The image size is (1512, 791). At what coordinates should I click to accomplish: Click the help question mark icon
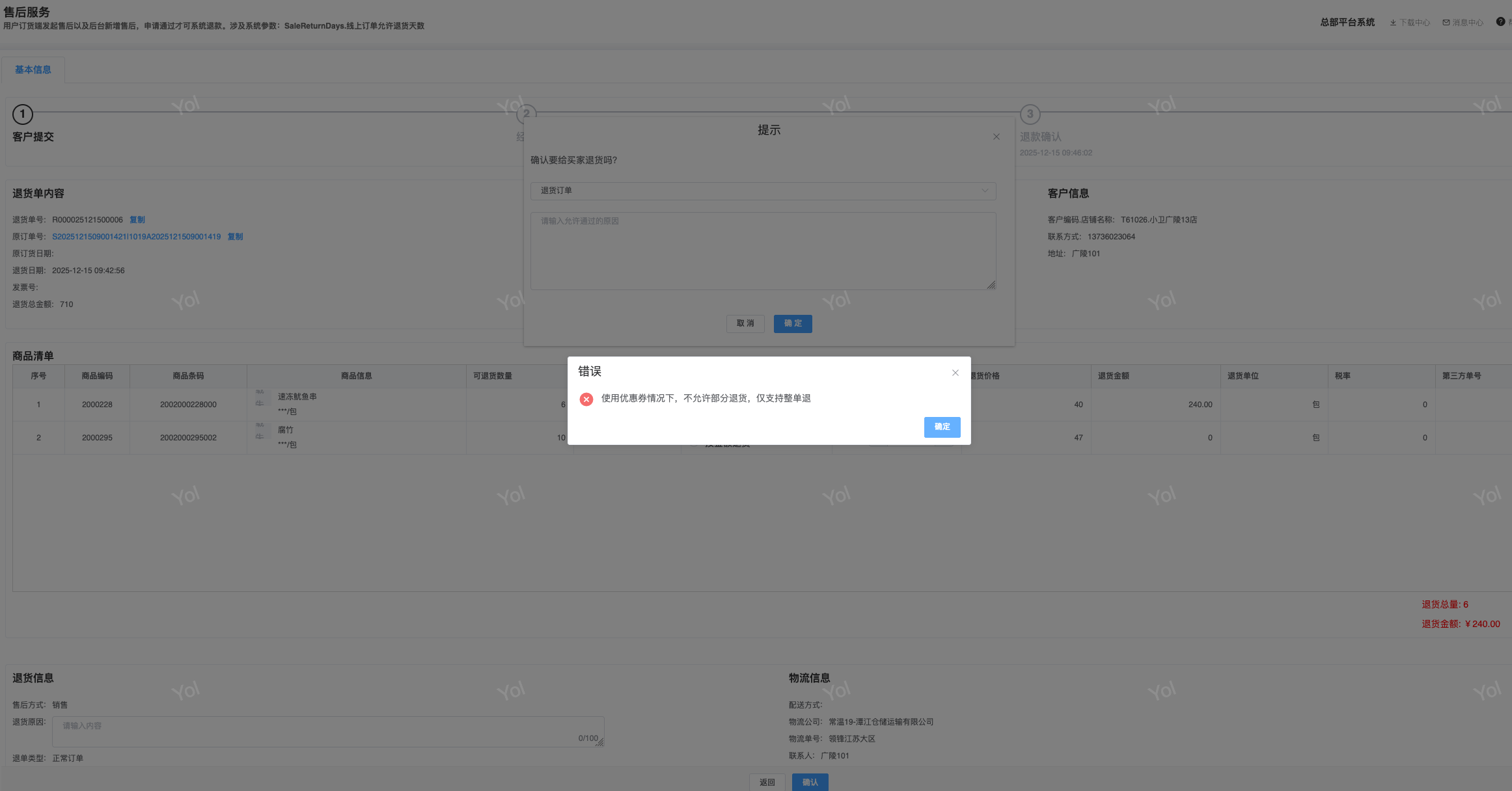[x=1500, y=22]
